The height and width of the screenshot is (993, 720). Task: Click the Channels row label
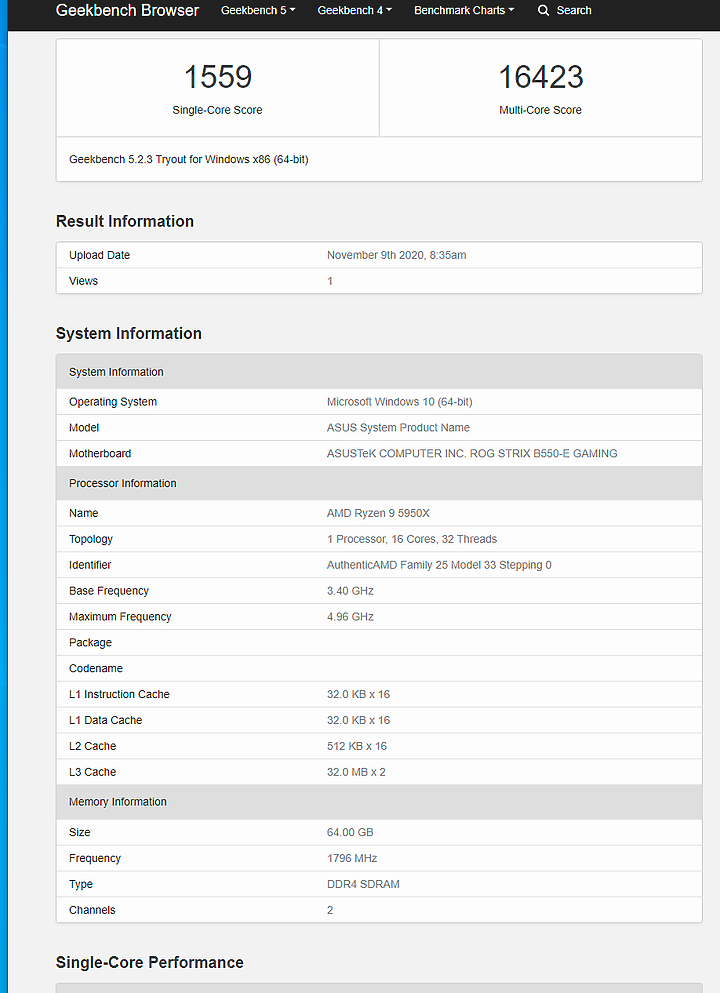click(x=92, y=911)
